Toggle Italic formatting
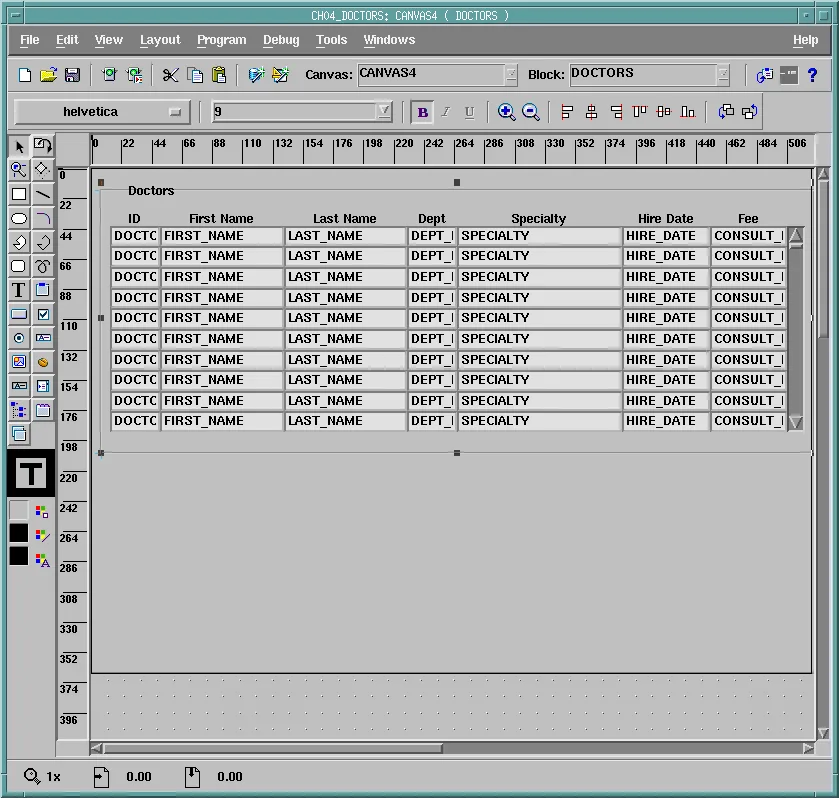The height and width of the screenshot is (798, 839). tap(445, 112)
